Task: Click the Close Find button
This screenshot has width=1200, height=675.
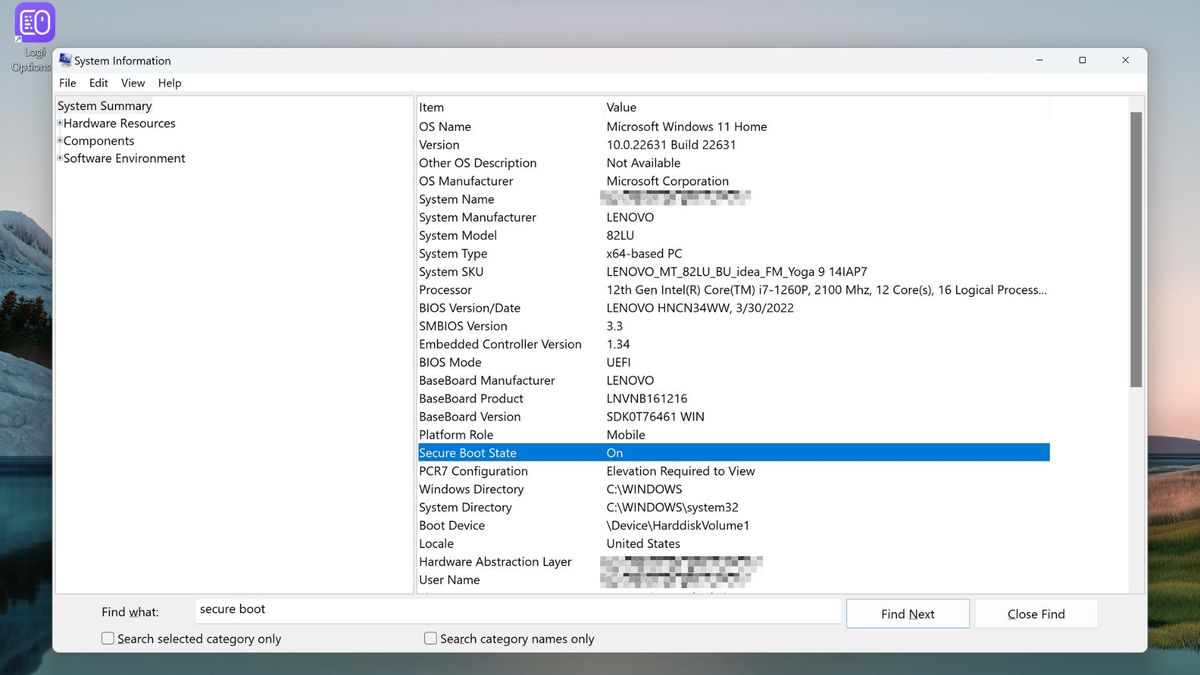Action: (1036, 614)
